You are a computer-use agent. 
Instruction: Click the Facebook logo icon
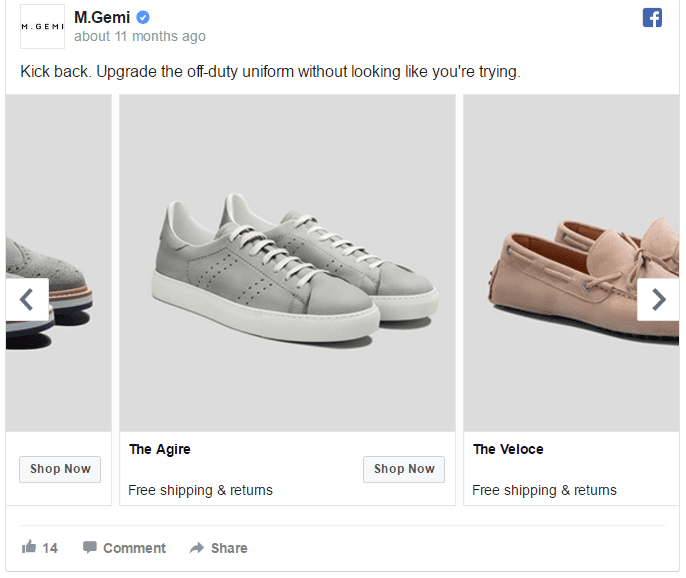tap(652, 17)
